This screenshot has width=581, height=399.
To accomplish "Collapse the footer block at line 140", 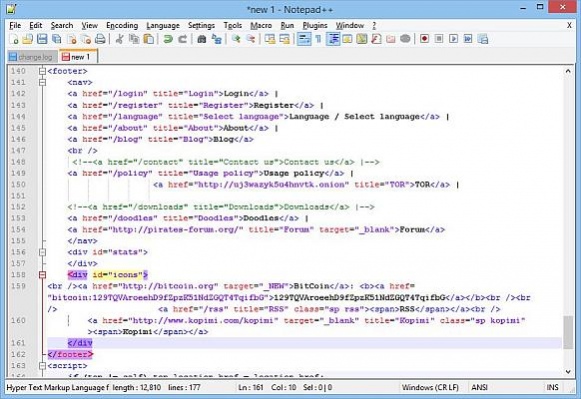I will 42,71.
